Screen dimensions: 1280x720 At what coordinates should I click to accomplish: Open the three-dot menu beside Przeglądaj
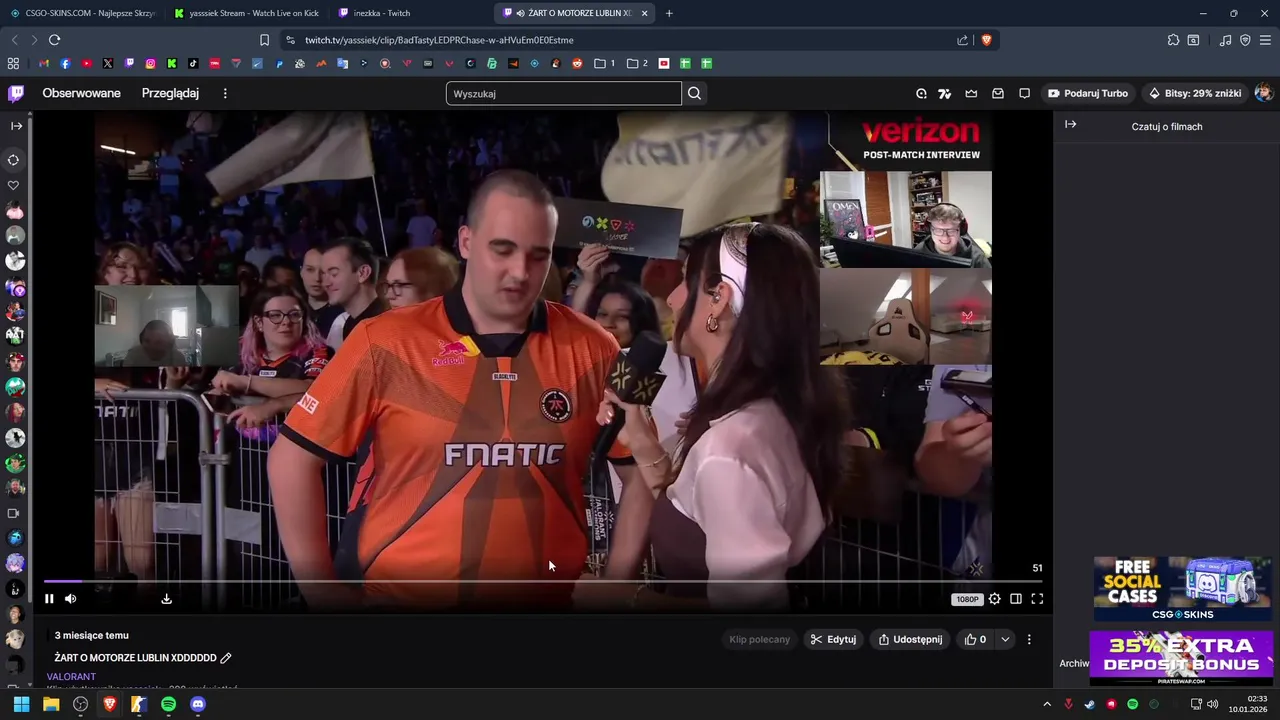tap(225, 93)
